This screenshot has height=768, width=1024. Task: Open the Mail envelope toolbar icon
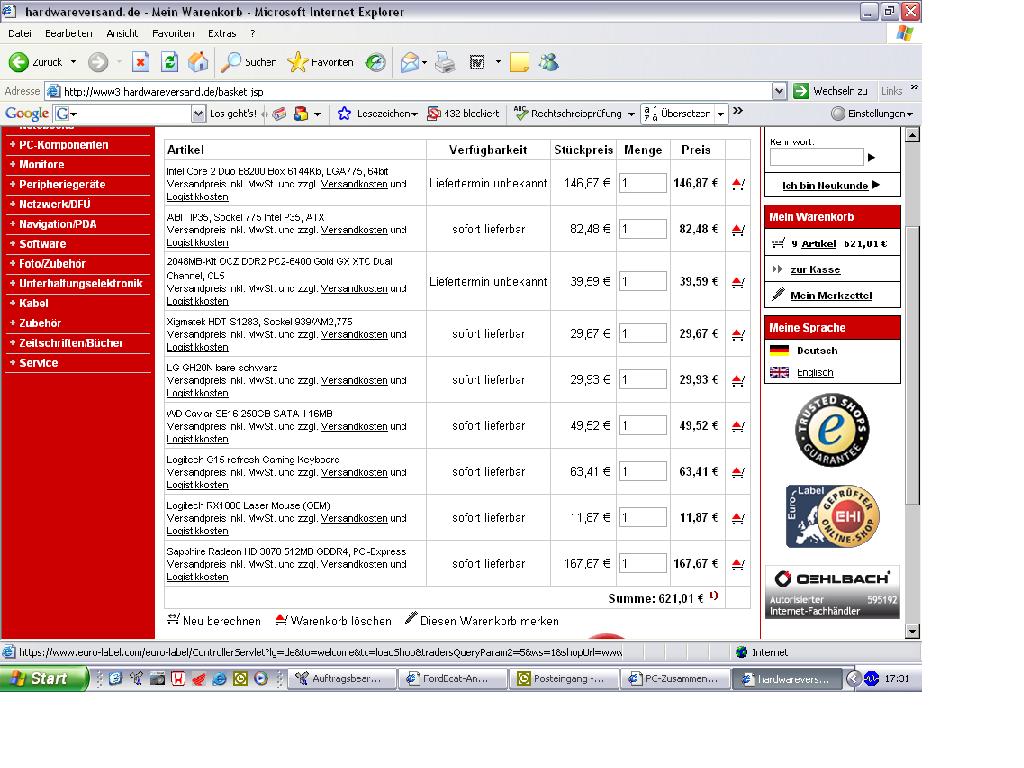tap(409, 62)
